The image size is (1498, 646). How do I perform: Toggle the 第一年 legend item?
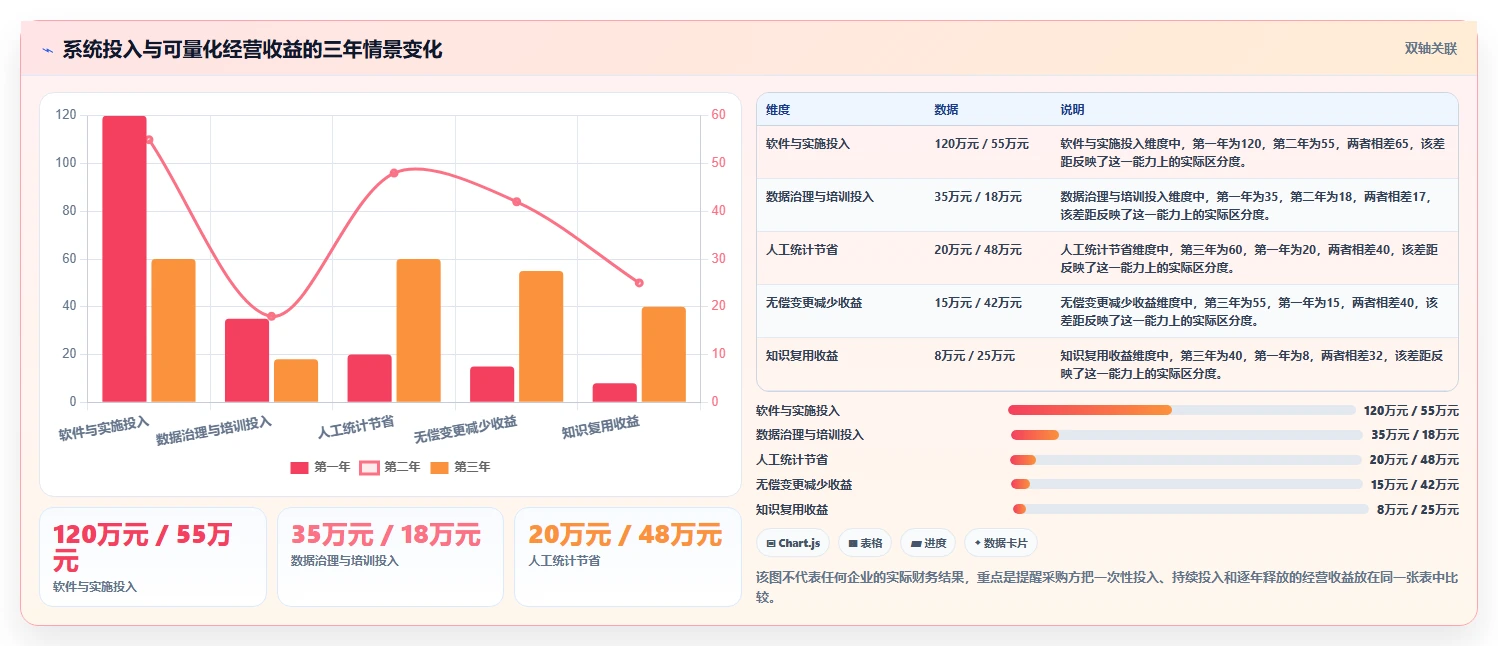pyautogui.click(x=320, y=467)
